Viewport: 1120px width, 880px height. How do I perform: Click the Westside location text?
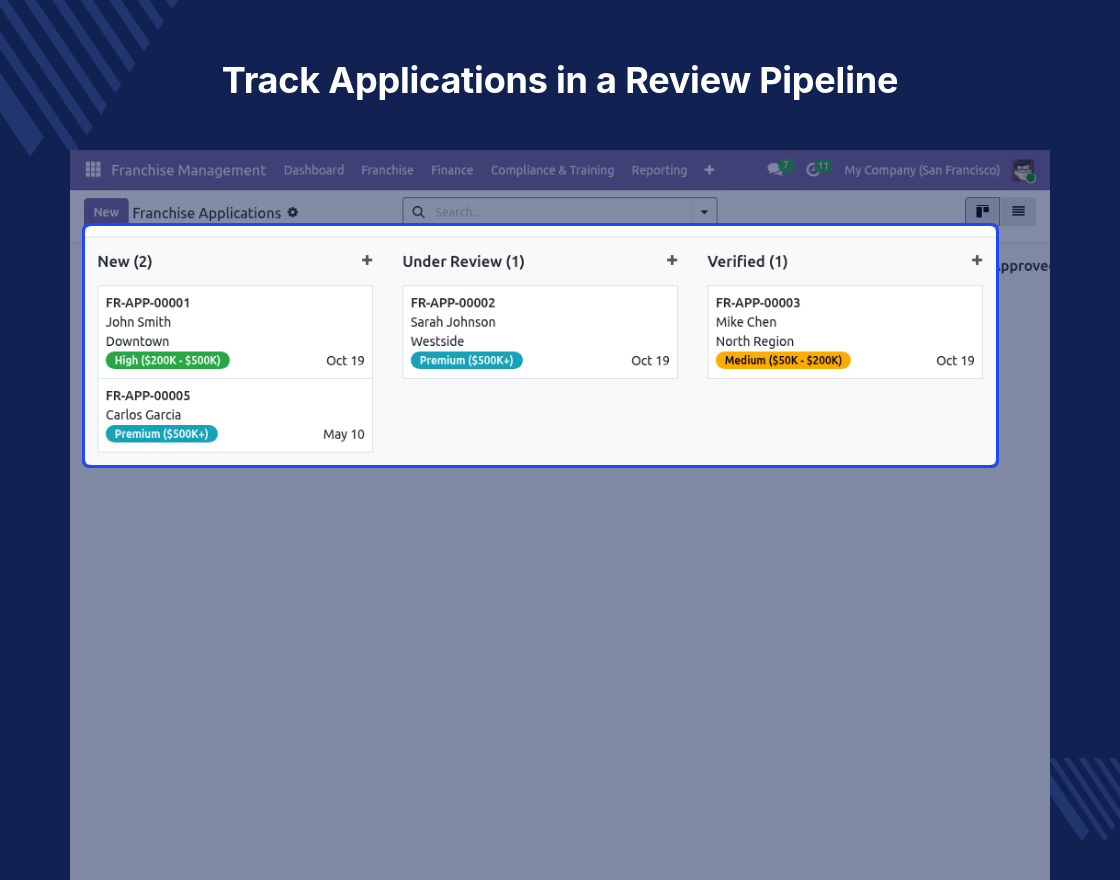click(x=437, y=341)
